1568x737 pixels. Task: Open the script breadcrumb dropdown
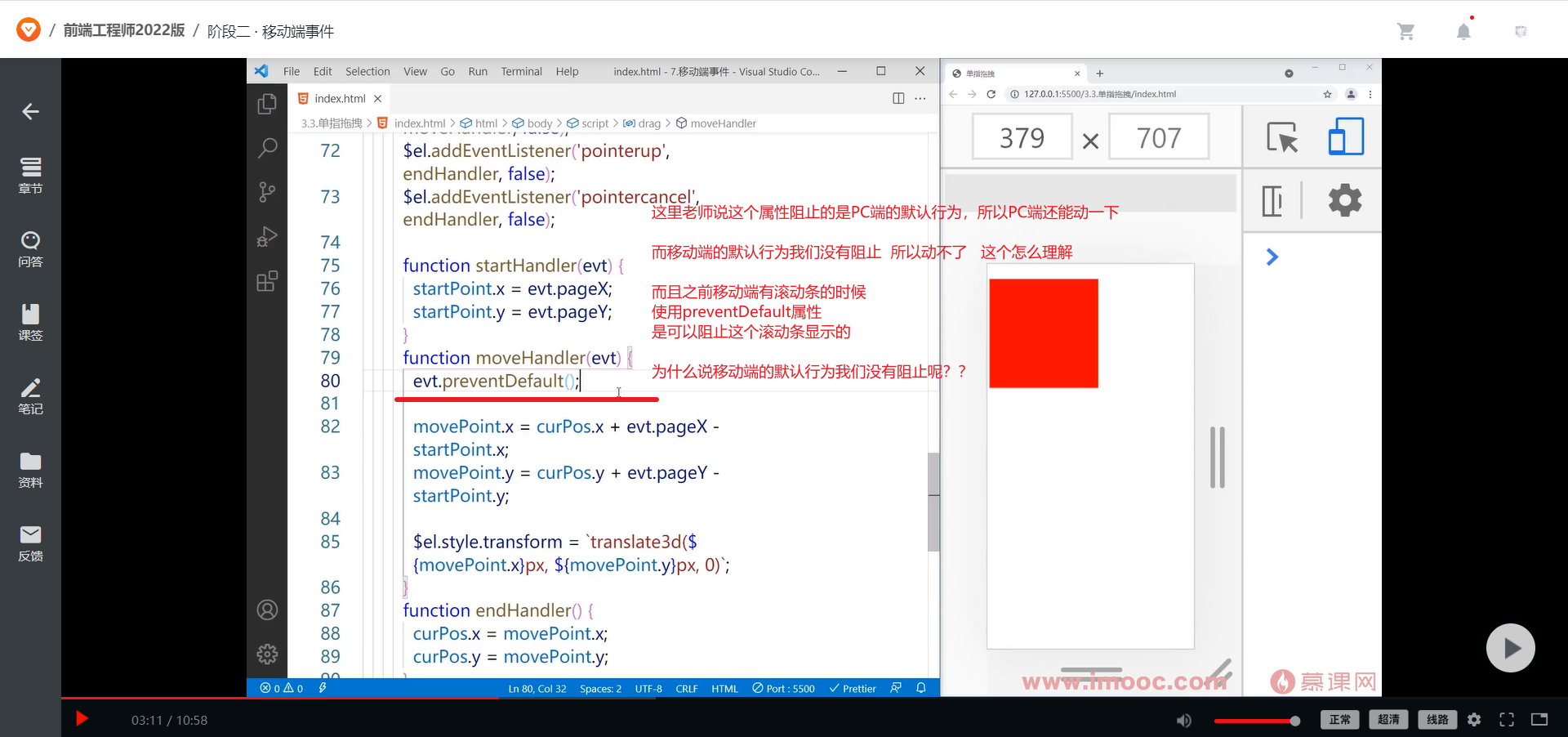(x=588, y=123)
